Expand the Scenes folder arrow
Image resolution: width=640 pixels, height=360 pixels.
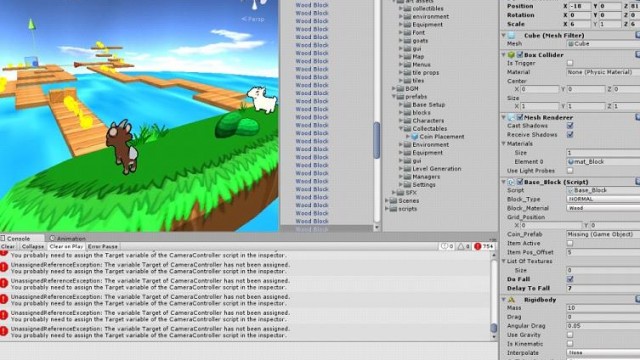tap(387, 201)
